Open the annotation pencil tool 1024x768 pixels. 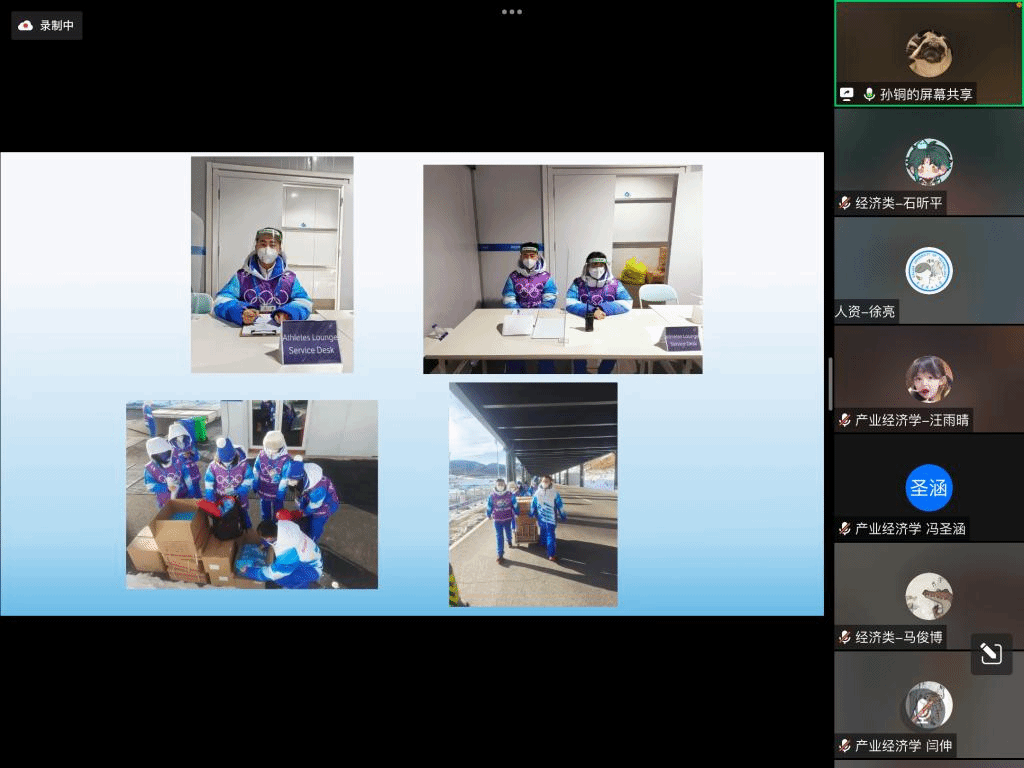[991, 654]
